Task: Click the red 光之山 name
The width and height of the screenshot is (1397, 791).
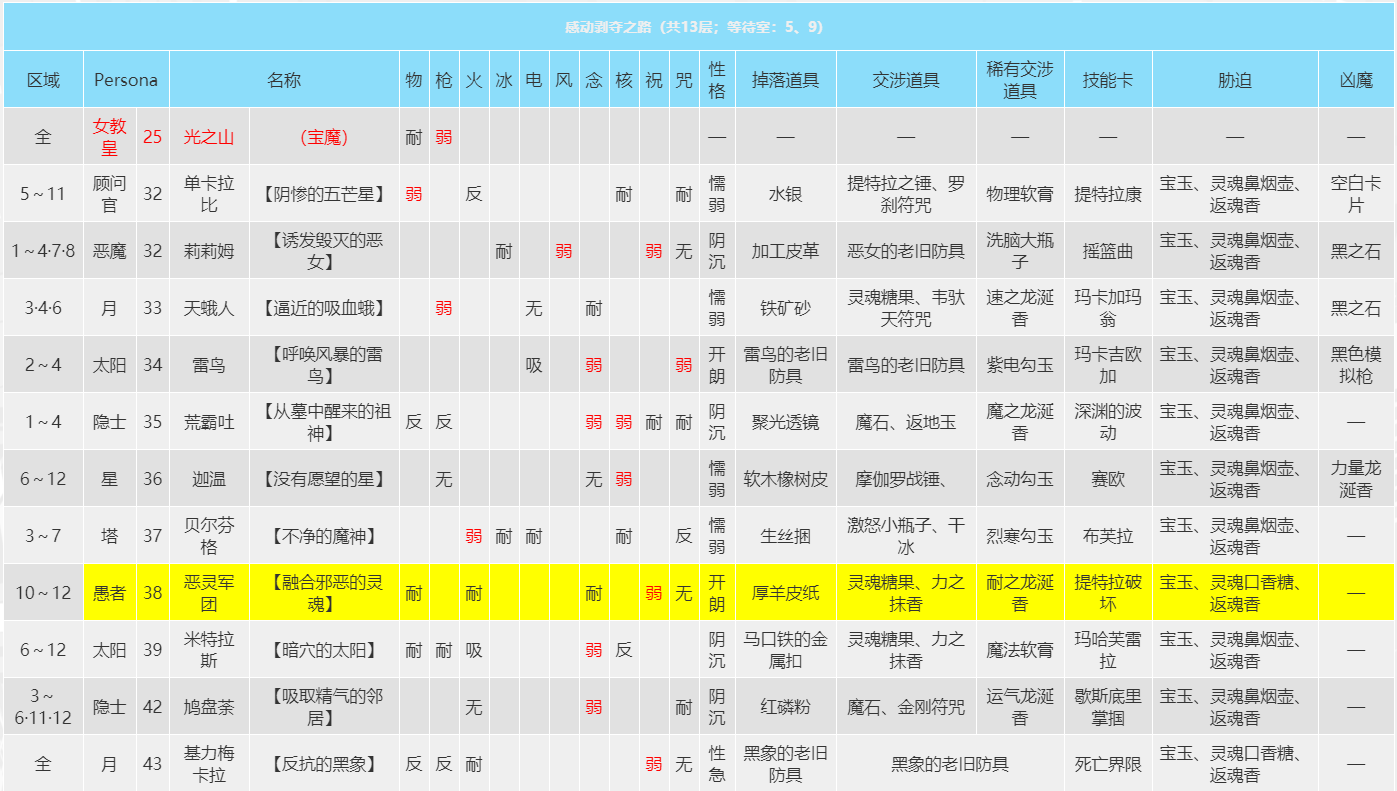Action: point(209,137)
